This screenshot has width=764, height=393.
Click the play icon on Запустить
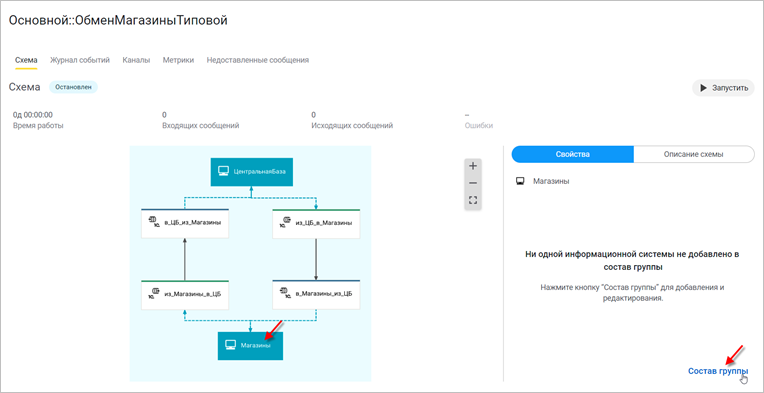point(703,88)
